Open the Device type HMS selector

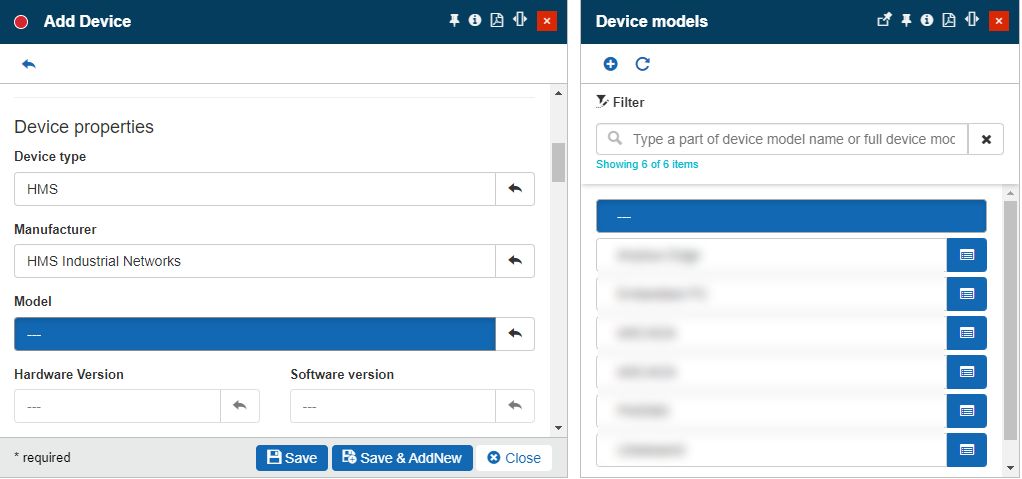pos(254,189)
